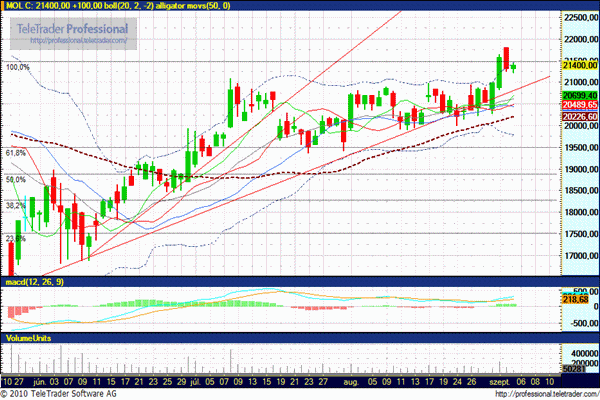The image size is (600, 400).
Task: Select the 61,8% Fibonacci retracement label
Action: (x=15, y=153)
